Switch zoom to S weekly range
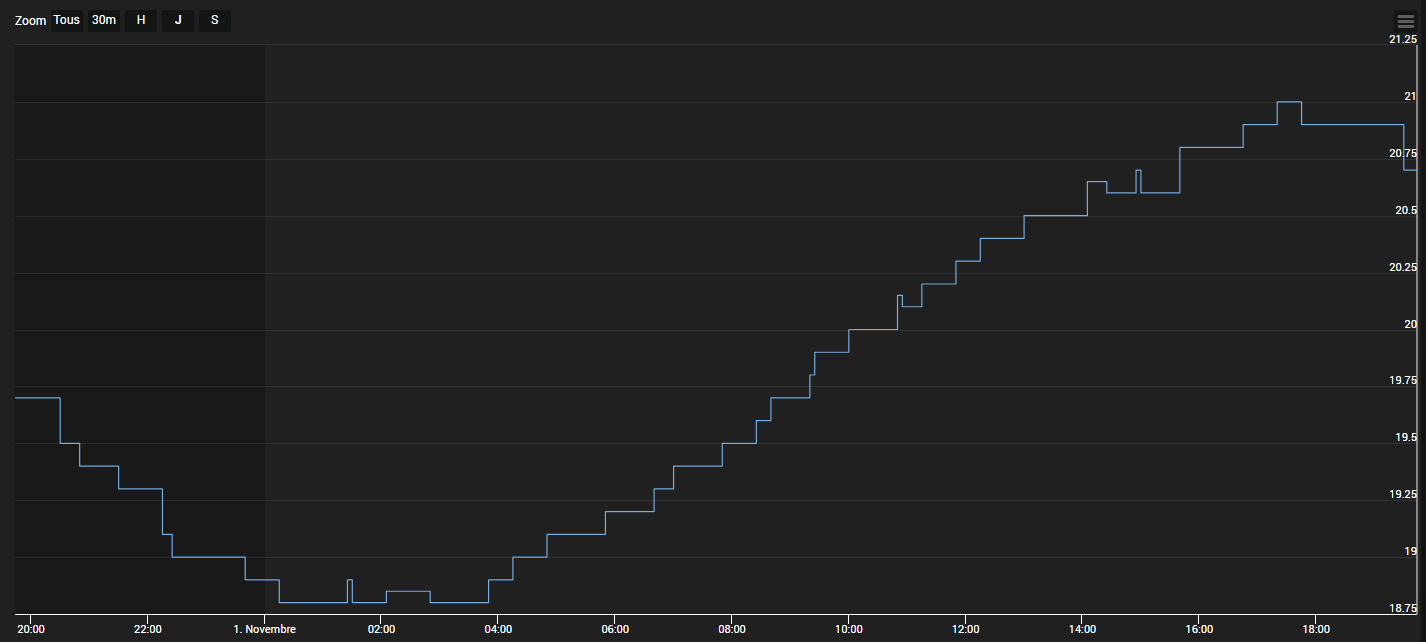 [215, 20]
